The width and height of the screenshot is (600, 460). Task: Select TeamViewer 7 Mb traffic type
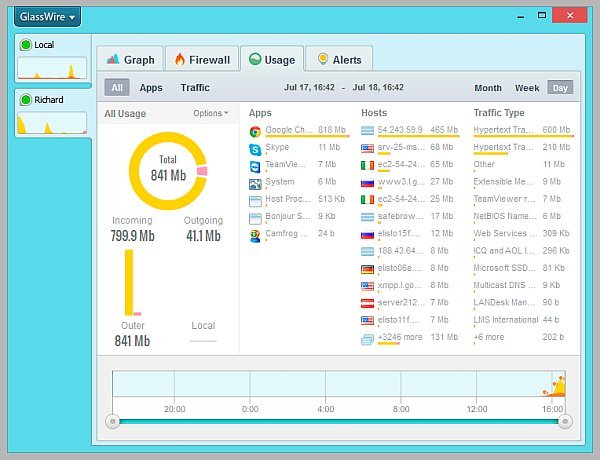pos(523,199)
